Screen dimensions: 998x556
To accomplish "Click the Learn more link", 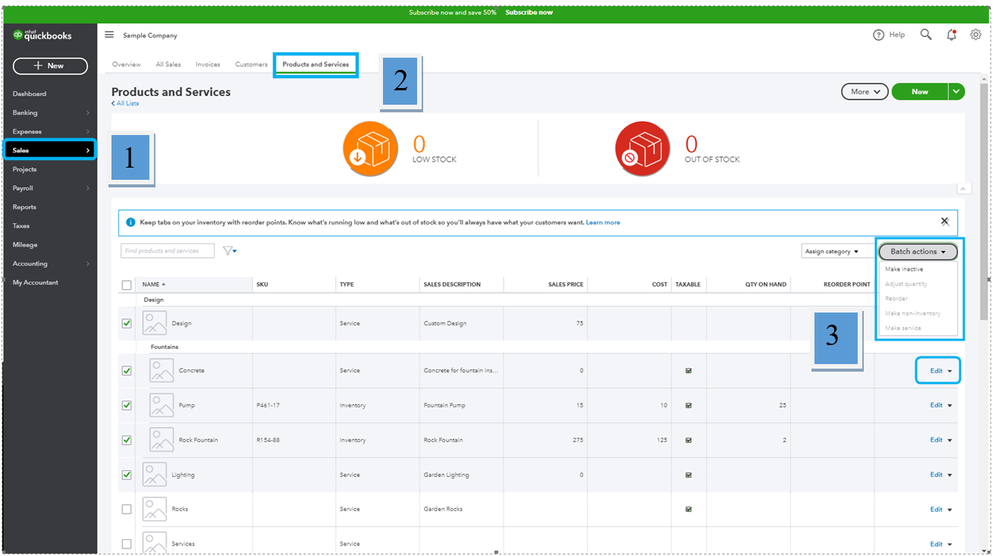I will pos(603,222).
